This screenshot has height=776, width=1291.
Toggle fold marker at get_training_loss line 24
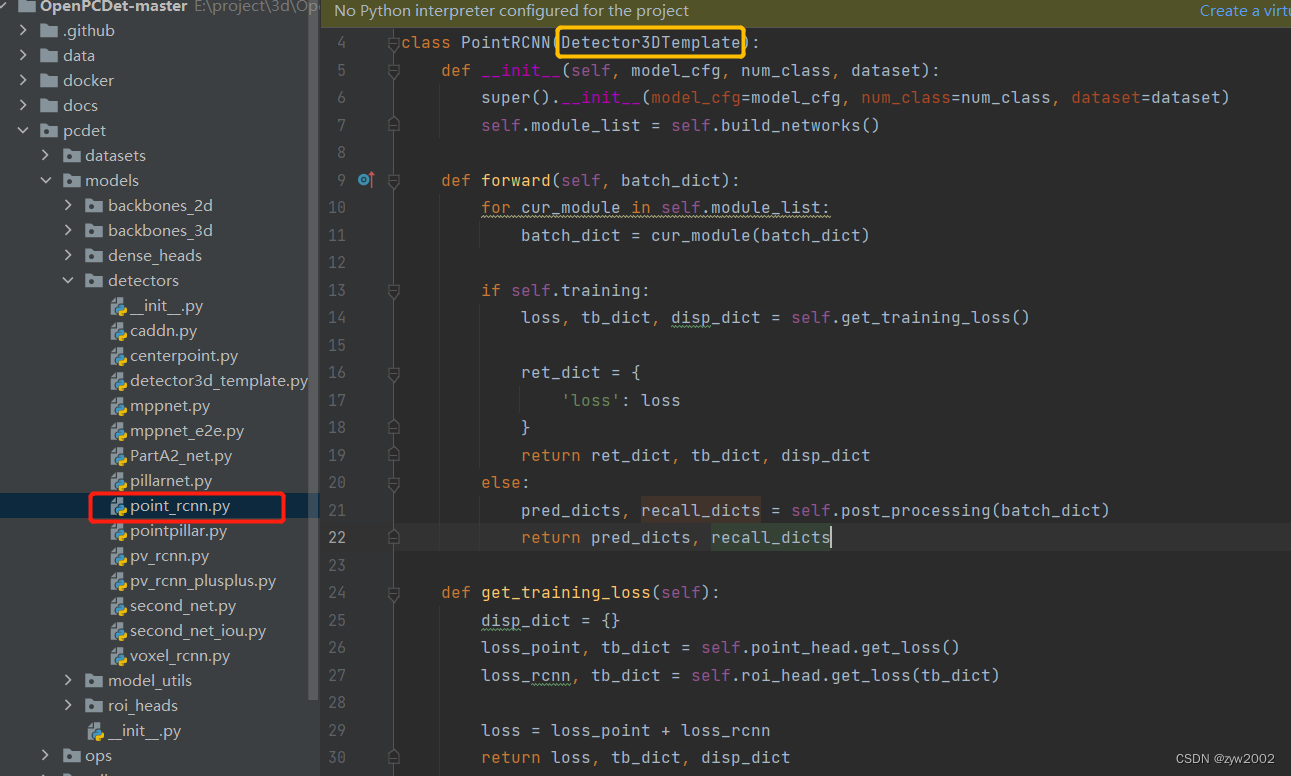coord(393,592)
